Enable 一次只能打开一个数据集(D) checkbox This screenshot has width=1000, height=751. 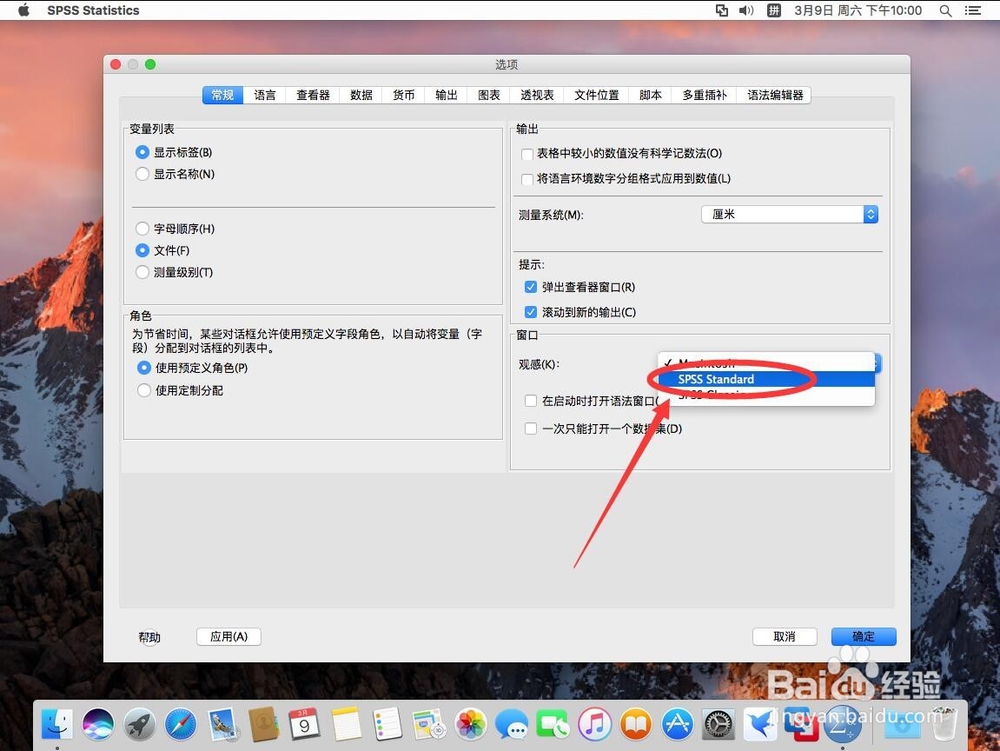point(531,428)
